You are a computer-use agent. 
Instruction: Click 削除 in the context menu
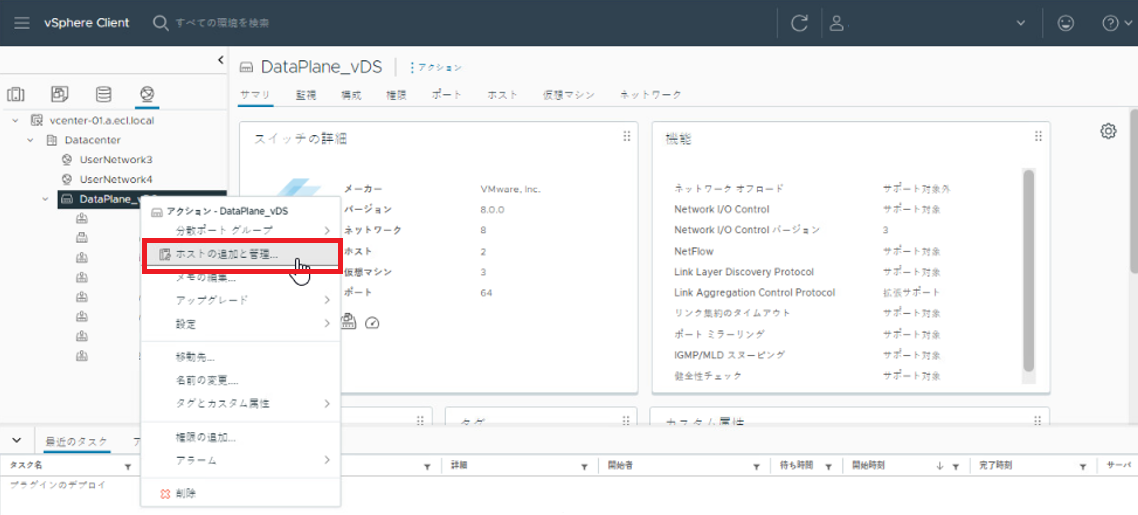[x=185, y=493]
